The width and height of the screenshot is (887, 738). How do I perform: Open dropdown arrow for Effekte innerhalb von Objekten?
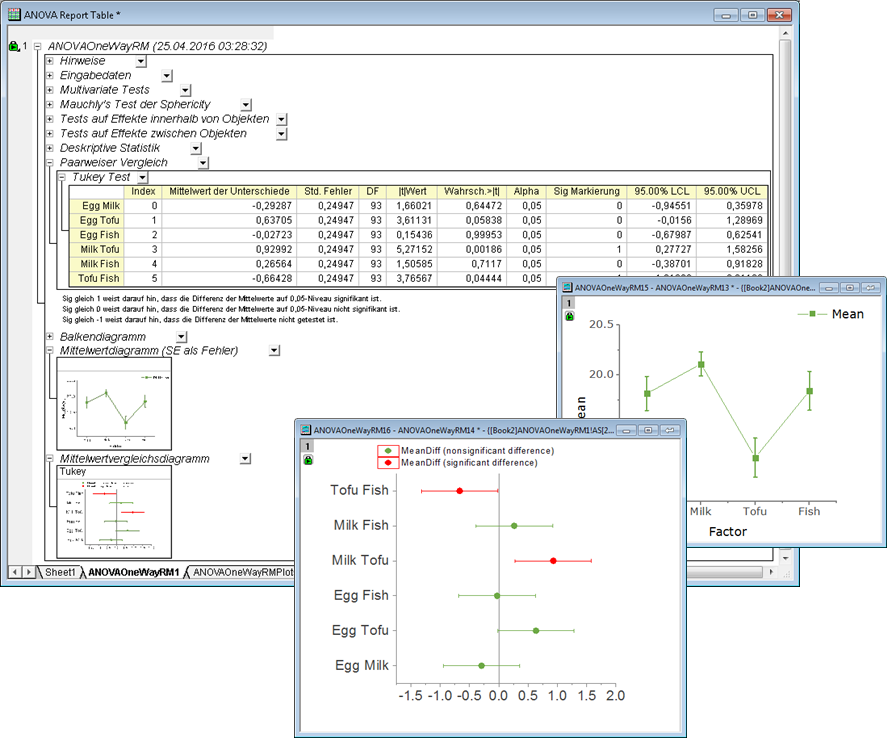click(x=282, y=119)
